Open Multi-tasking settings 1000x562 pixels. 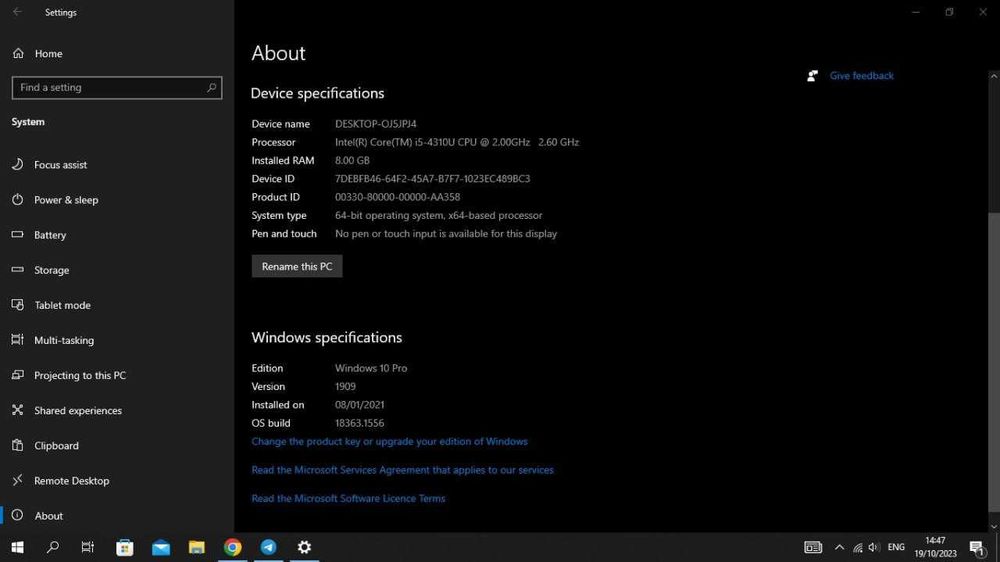tap(117, 340)
